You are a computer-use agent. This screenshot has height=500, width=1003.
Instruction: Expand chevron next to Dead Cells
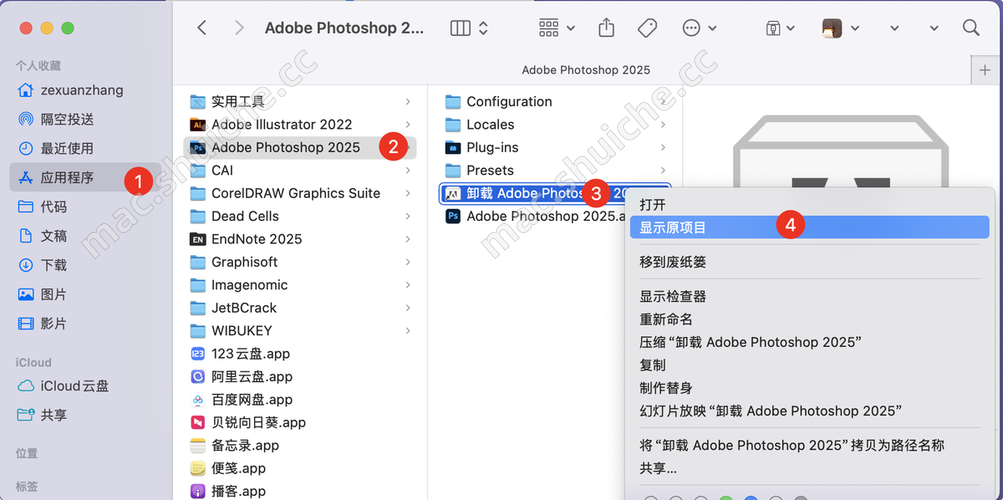point(408,216)
